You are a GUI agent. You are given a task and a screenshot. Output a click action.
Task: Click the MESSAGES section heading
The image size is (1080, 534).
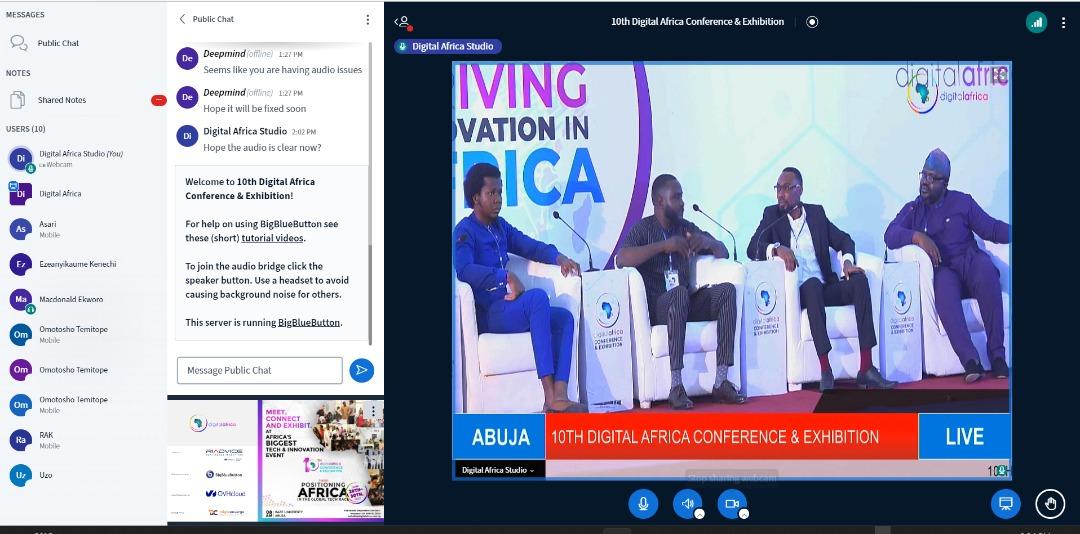pyautogui.click(x=25, y=14)
